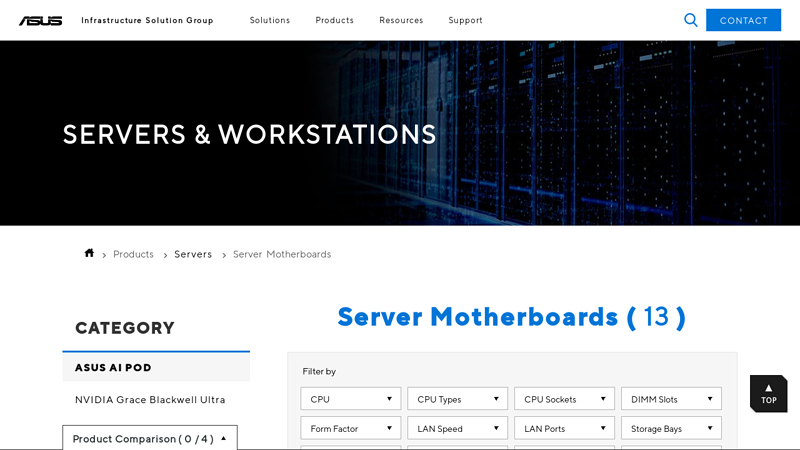This screenshot has height=450, width=800.
Task: Open the Solutions menu
Action: tap(269, 20)
